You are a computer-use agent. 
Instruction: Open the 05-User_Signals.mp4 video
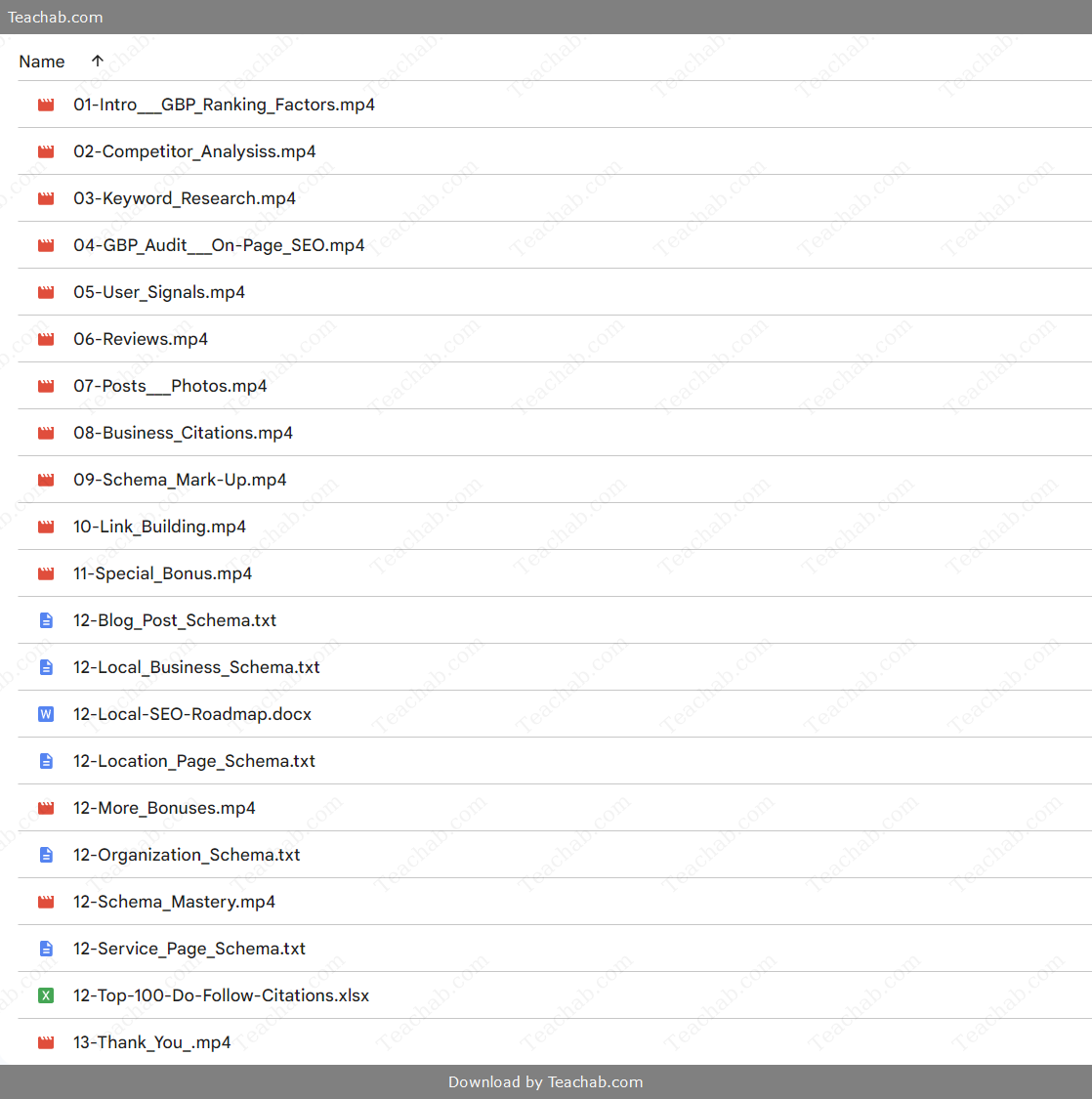(x=159, y=292)
